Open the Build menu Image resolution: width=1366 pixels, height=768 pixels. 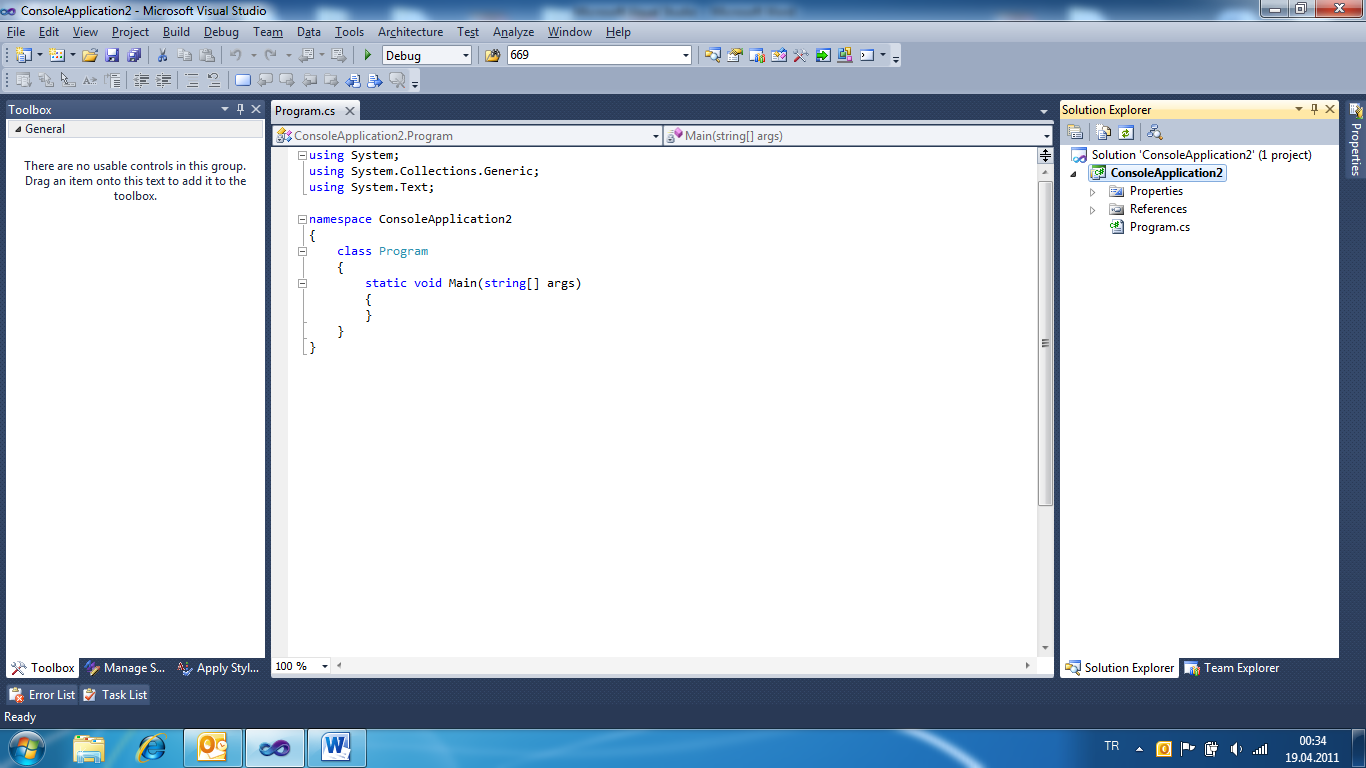click(x=176, y=32)
